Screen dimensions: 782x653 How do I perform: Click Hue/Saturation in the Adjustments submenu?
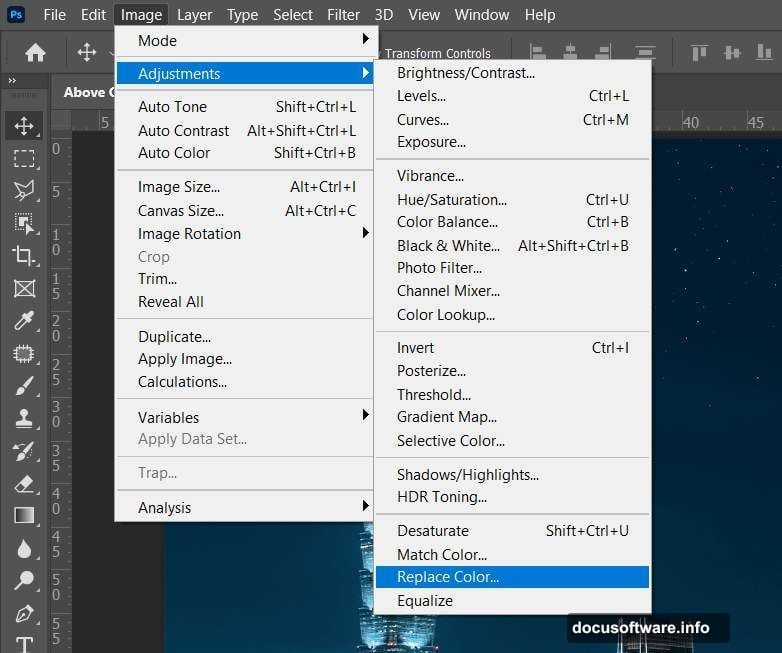tap(451, 200)
